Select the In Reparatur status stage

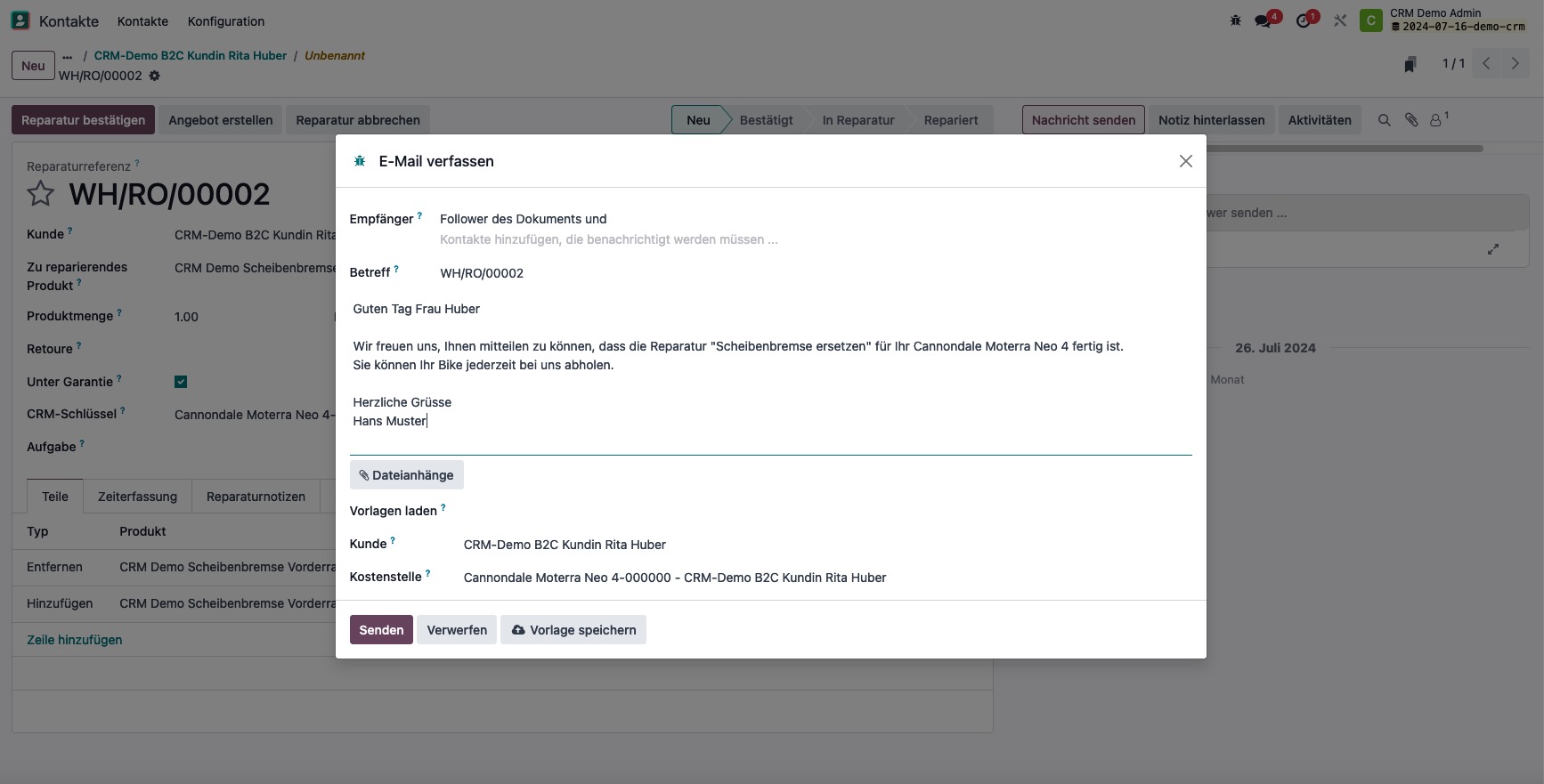click(x=858, y=120)
